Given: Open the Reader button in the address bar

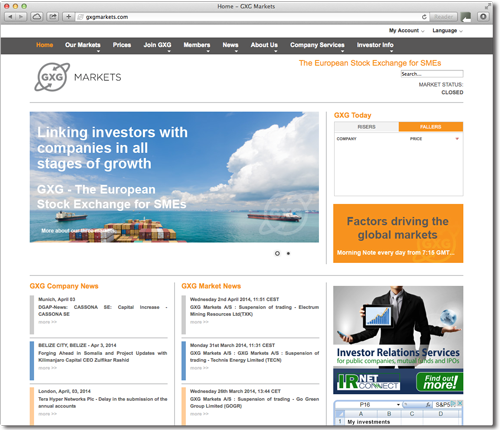Looking at the screenshot, I should click(x=443, y=17).
